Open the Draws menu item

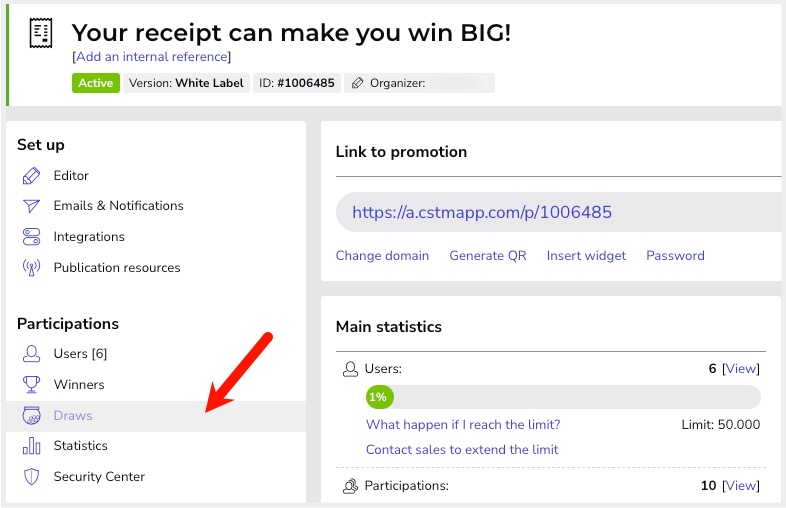coord(73,416)
